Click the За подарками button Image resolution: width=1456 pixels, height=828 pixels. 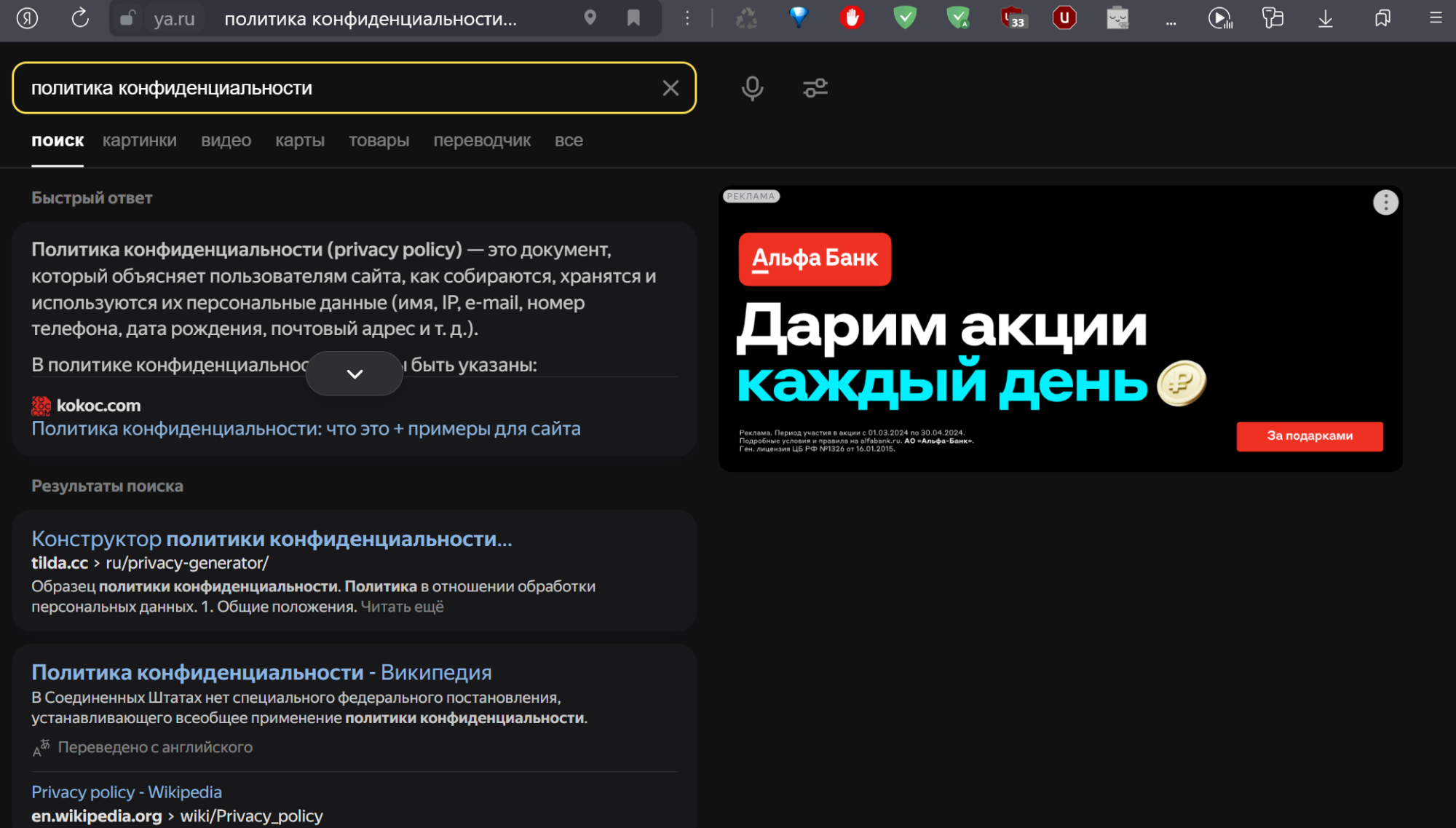pos(1309,435)
